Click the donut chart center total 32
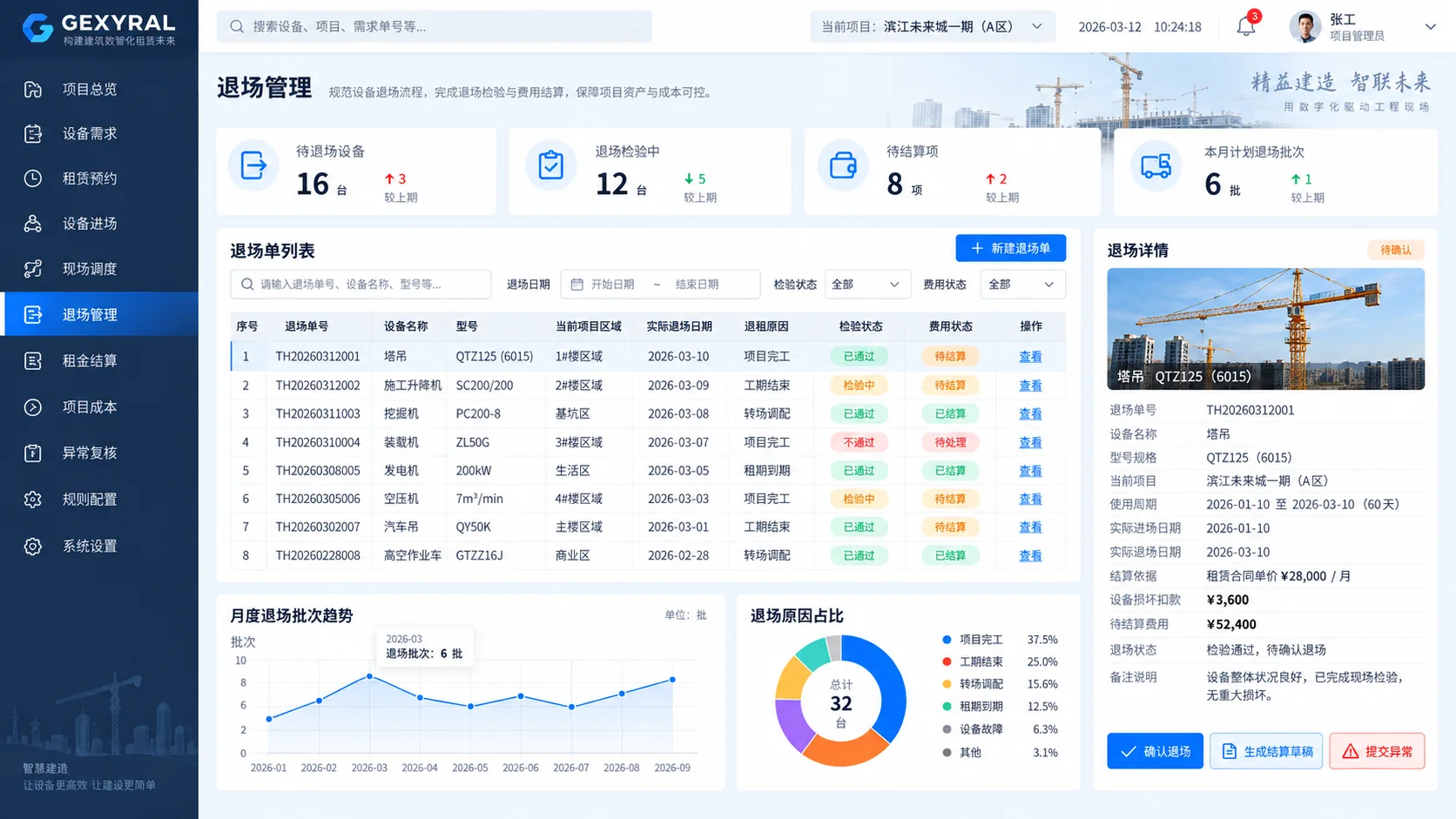The height and width of the screenshot is (819, 1456). click(x=841, y=703)
